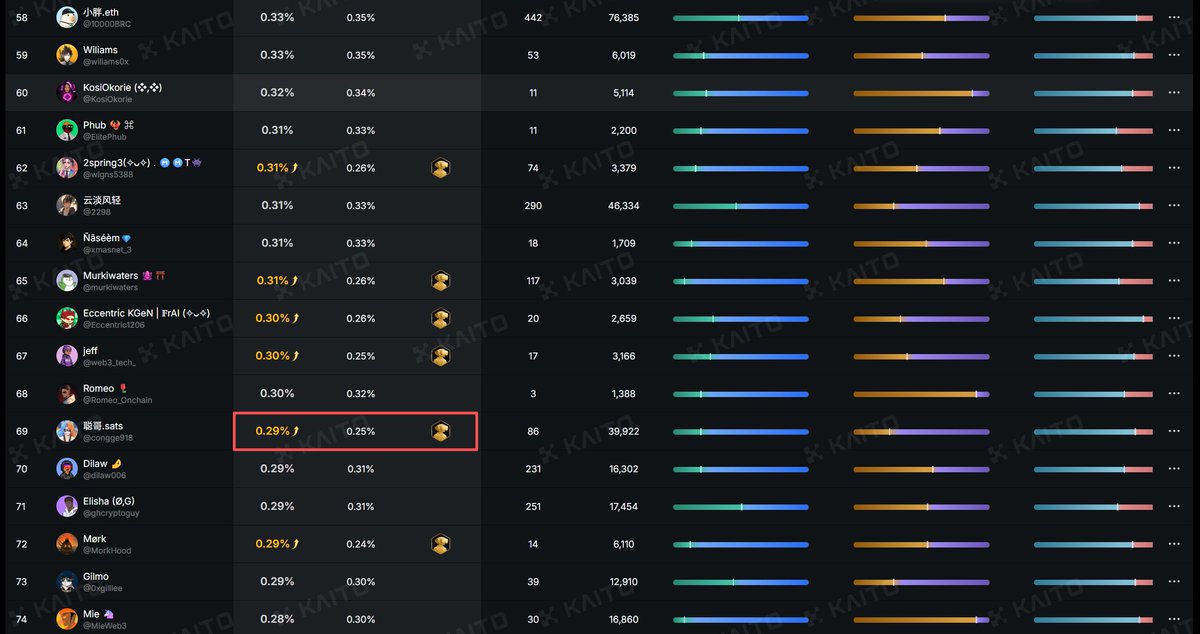The width and height of the screenshot is (1200, 634).
Task: Click handle @web3_tech_
Action: point(109,363)
